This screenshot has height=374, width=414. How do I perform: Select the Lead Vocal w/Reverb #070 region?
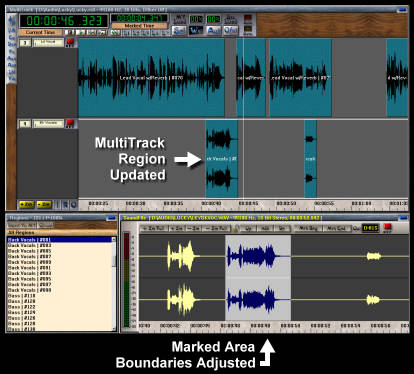click(151, 78)
